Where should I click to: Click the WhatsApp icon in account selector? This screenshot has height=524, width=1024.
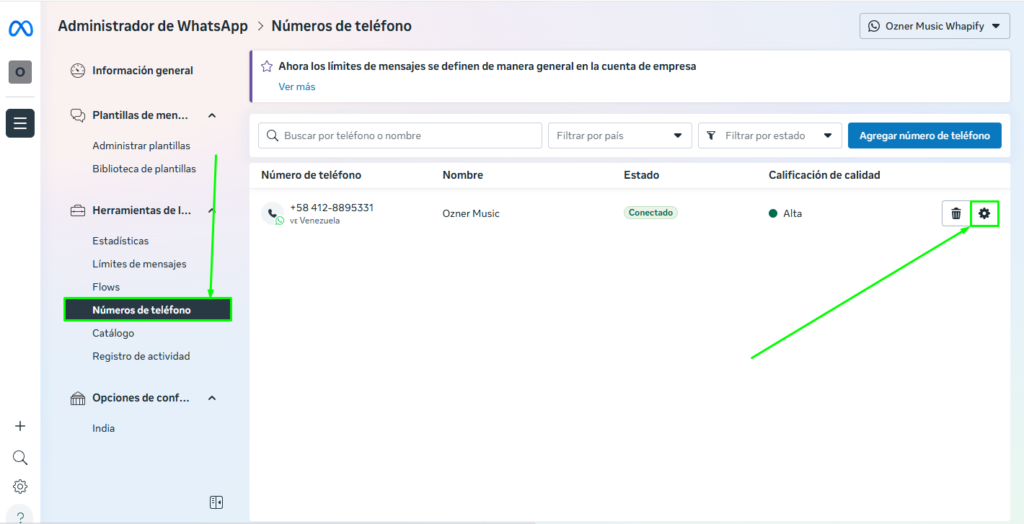coord(874,27)
